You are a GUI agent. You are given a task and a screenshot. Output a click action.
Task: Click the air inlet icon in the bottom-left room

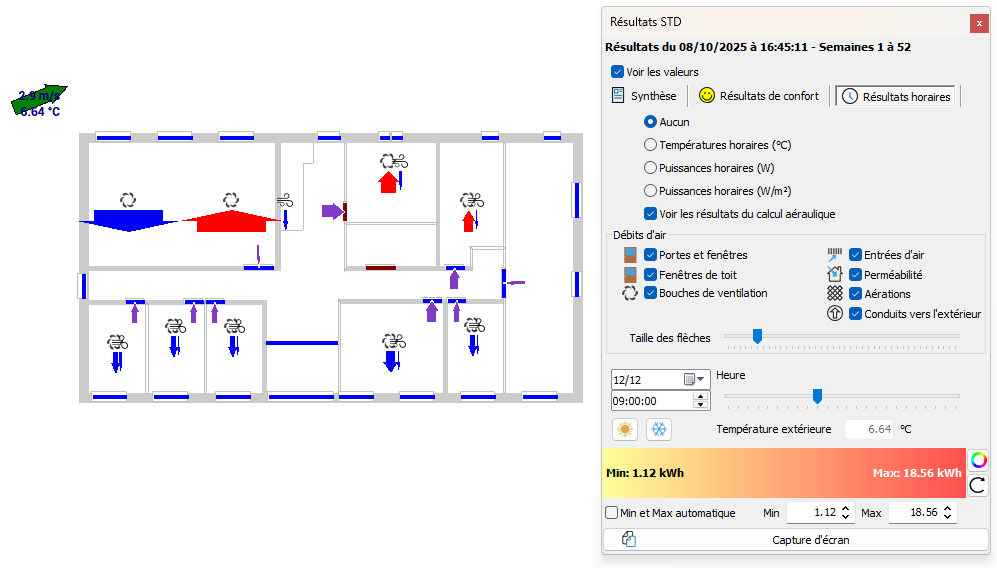tap(118, 343)
